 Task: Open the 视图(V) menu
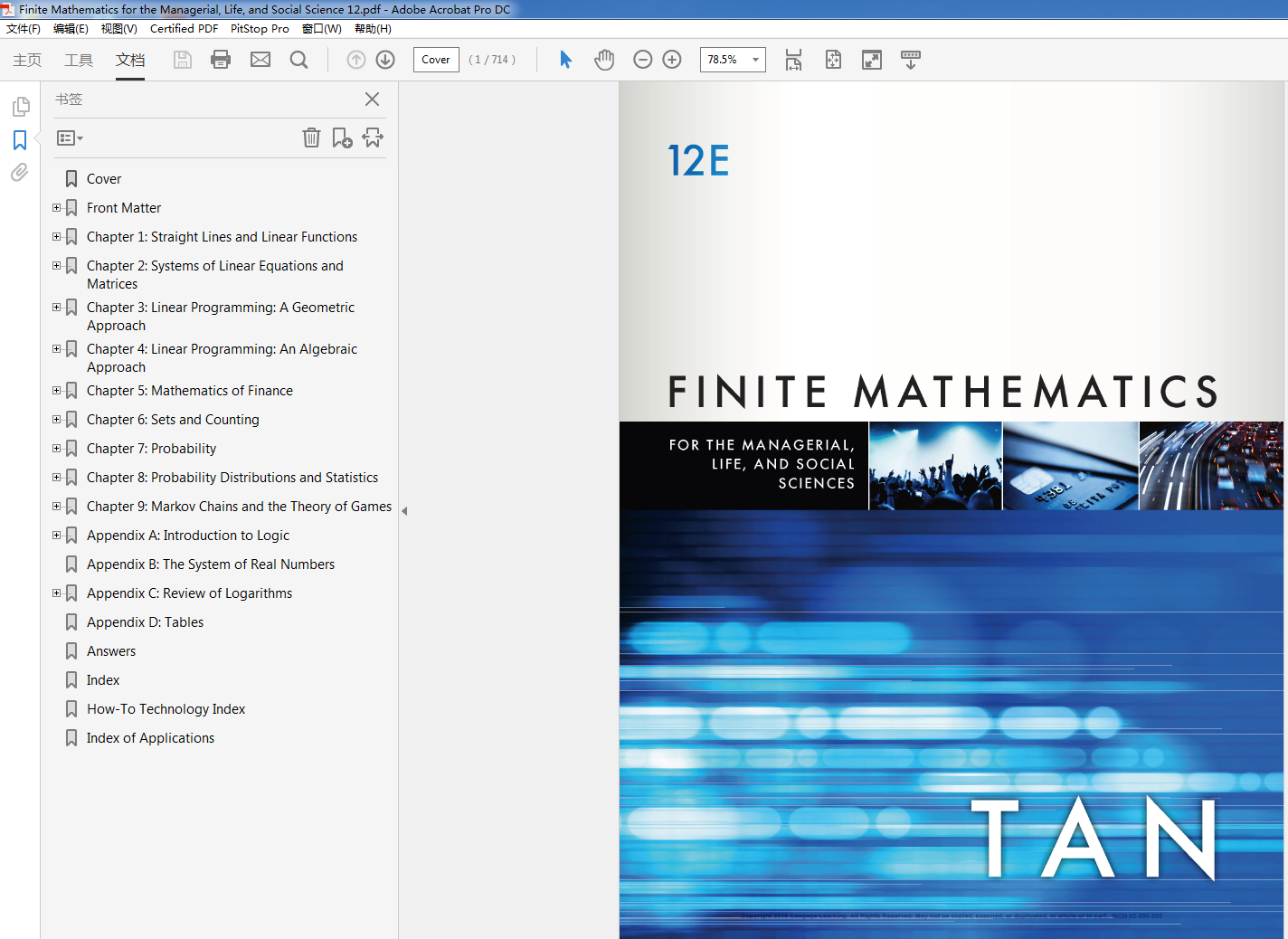pos(119,29)
